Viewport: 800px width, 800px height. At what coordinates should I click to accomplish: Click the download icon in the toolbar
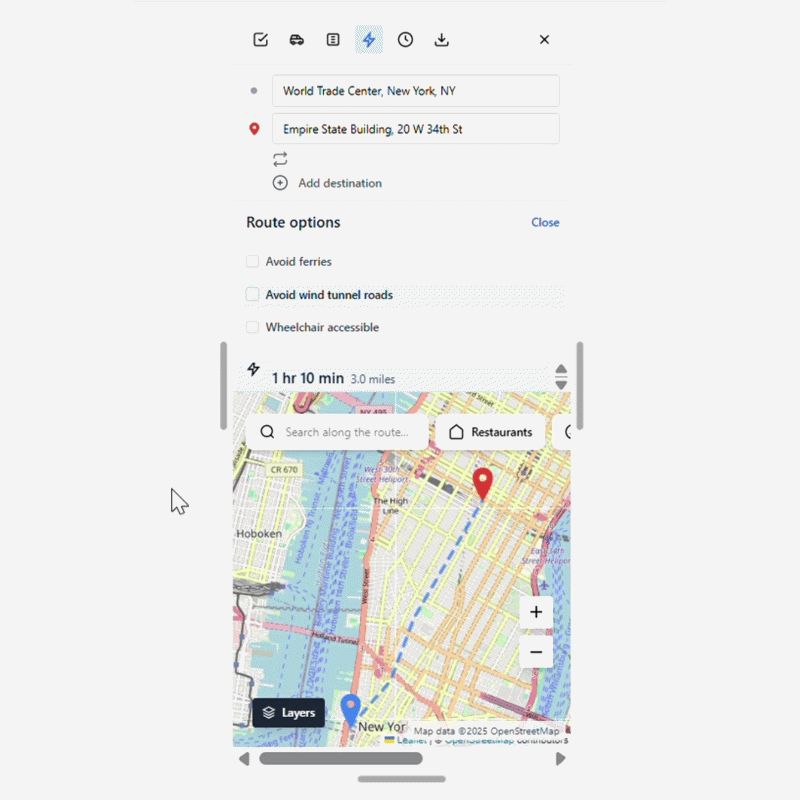[x=441, y=40]
